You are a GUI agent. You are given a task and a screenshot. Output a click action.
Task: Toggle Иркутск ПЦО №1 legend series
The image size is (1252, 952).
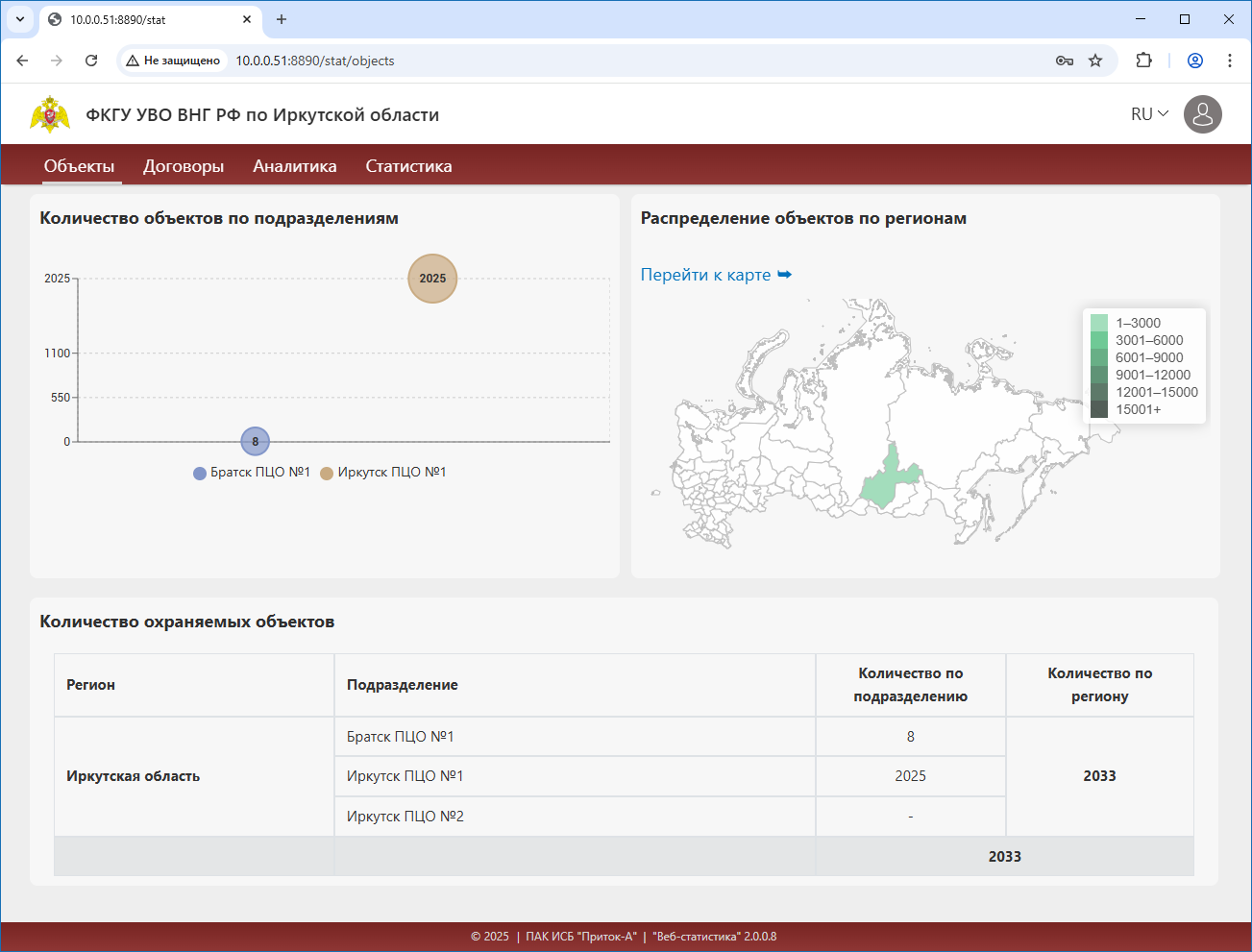click(x=383, y=473)
